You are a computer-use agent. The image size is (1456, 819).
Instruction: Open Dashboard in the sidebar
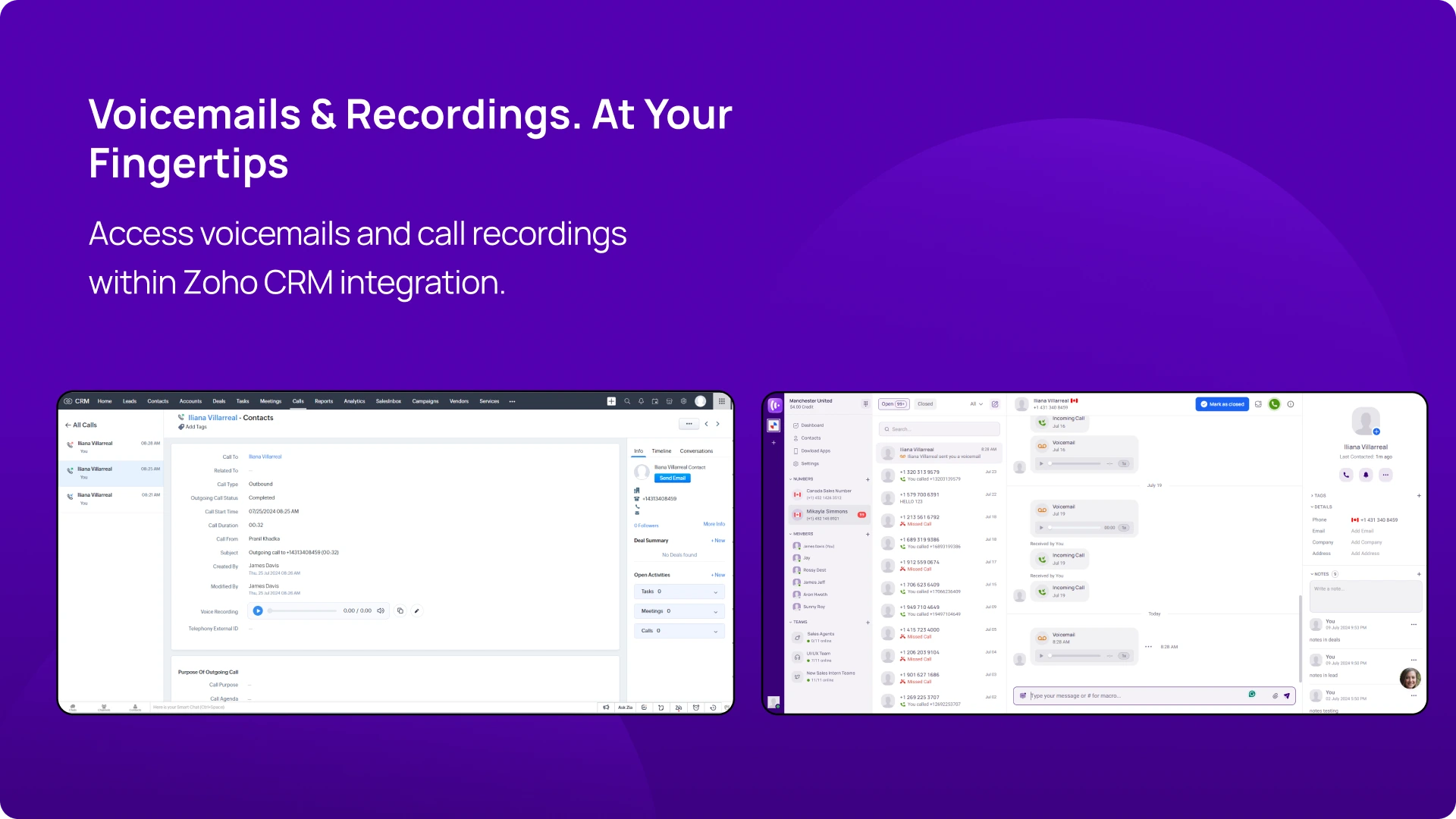coord(812,425)
